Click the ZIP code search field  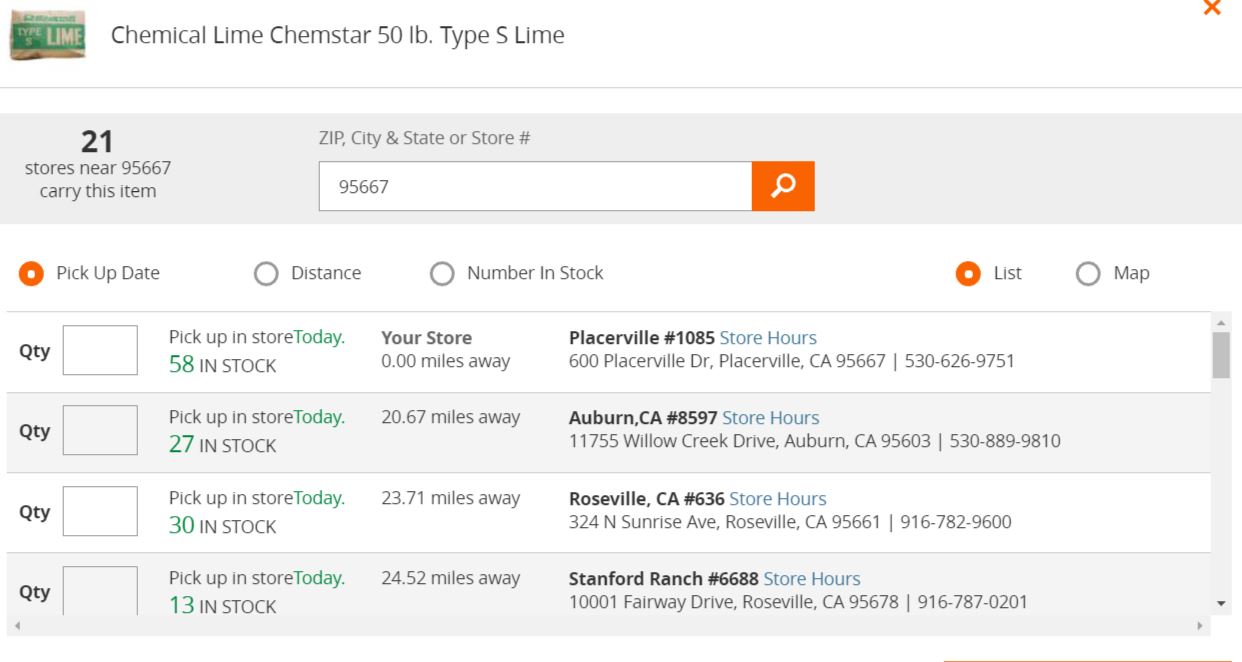tap(535, 186)
